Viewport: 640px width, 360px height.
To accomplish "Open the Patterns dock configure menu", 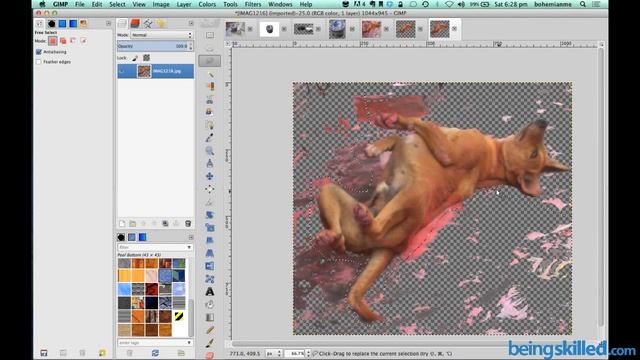I will coord(191,237).
